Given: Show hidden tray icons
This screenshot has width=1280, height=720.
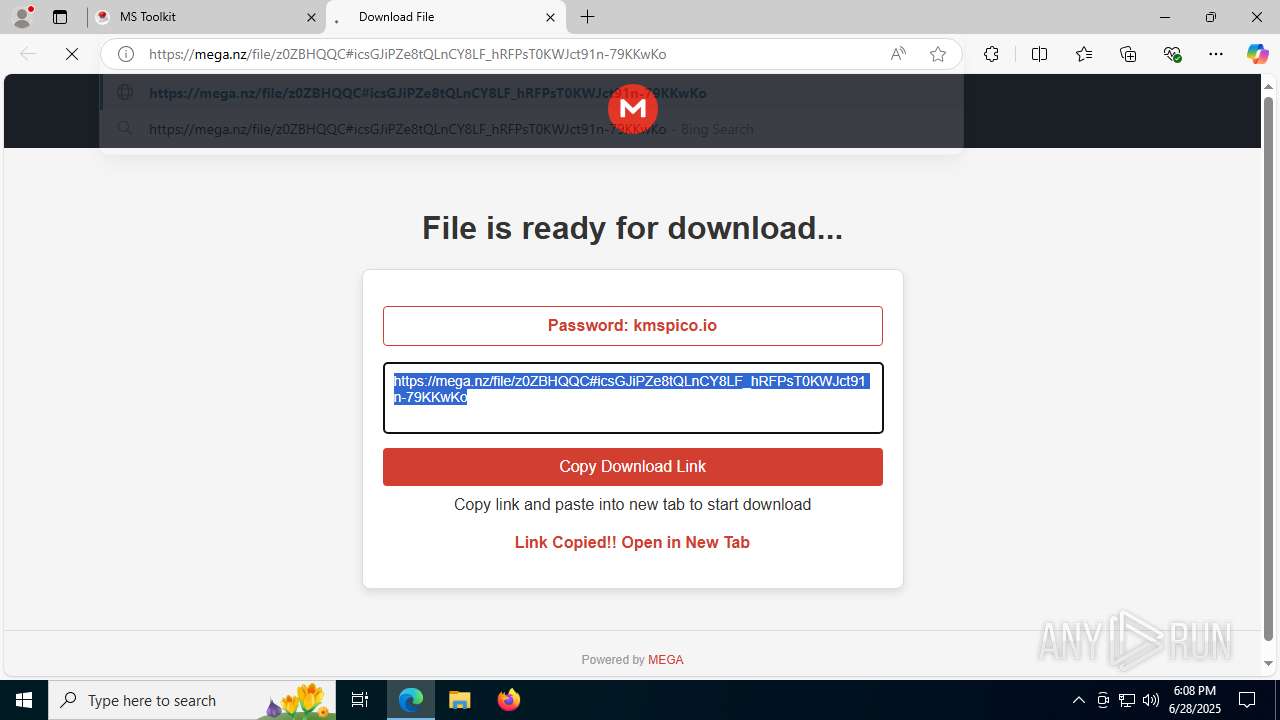Looking at the screenshot, I should (x=1078, y=700).
